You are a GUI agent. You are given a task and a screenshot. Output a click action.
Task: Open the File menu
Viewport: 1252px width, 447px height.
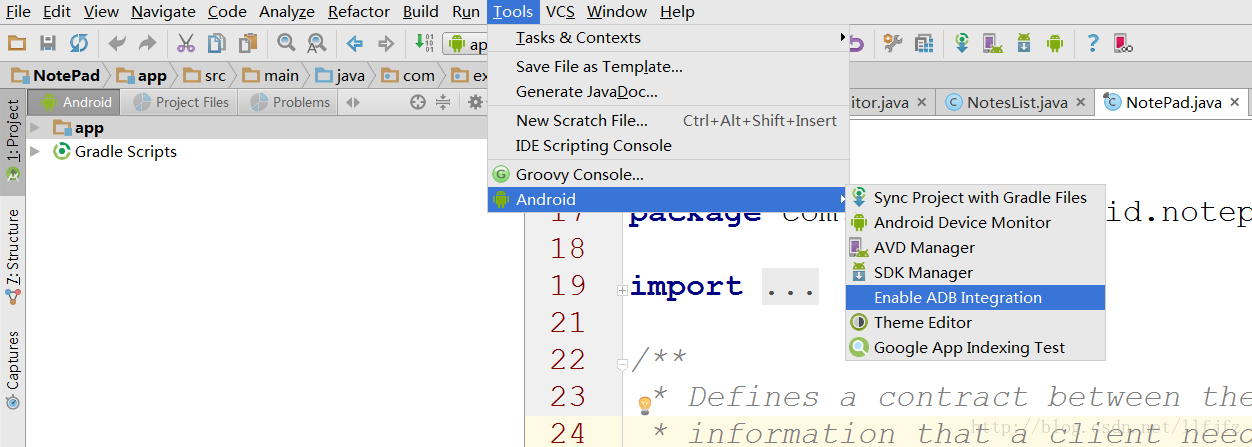(18, 12)
